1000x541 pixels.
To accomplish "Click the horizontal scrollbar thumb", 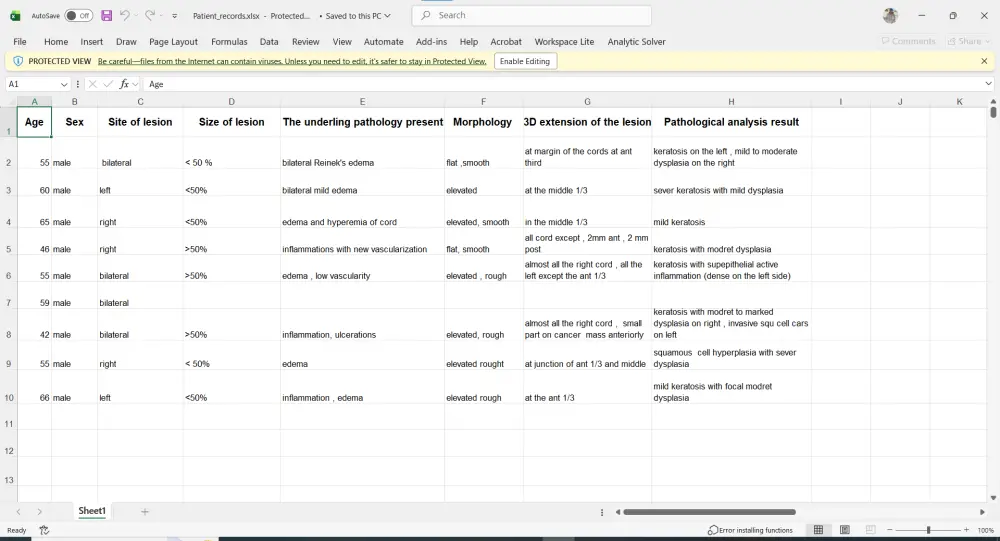I will point(709,512).
